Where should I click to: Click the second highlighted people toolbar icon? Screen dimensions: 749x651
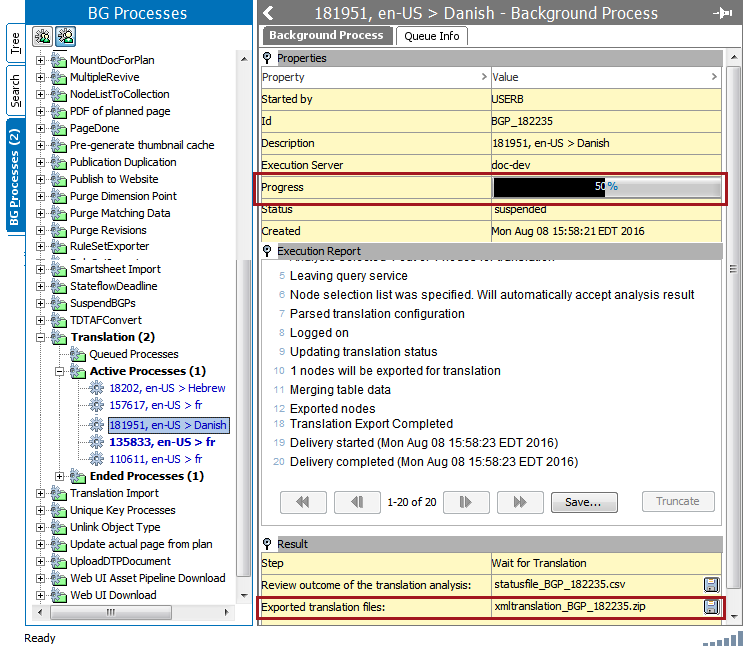(x=65, y=37)
